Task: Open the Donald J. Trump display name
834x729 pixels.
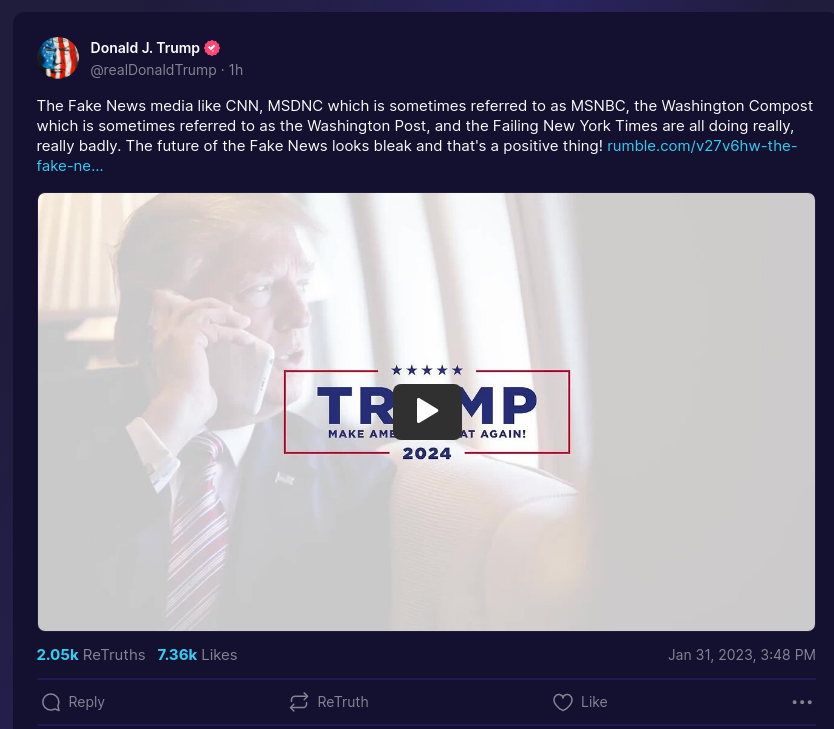Action: [x=145, y=48]
